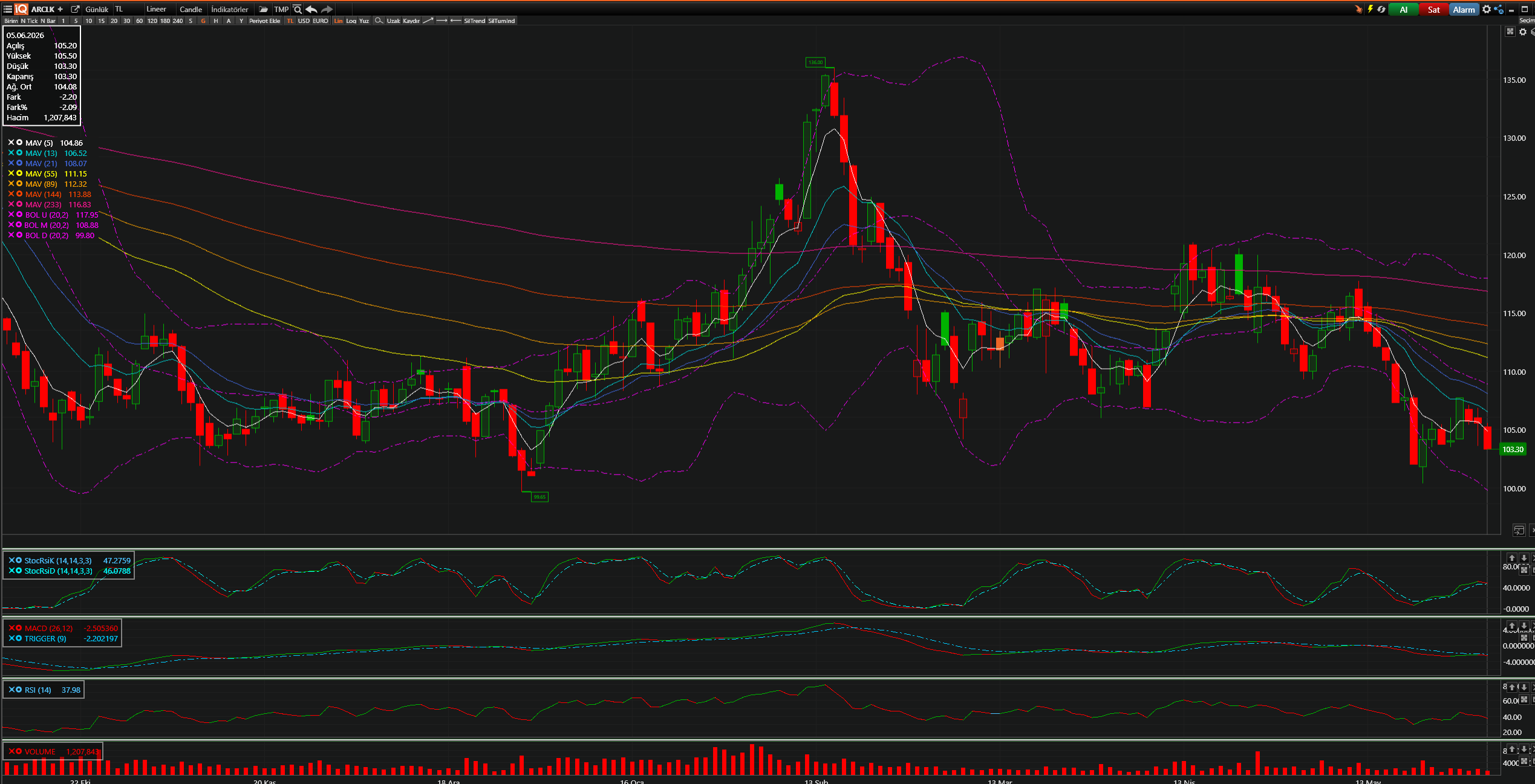Select the diagonal trend line tool
This screenshot has width=1535, height=784.
(428, 21)
